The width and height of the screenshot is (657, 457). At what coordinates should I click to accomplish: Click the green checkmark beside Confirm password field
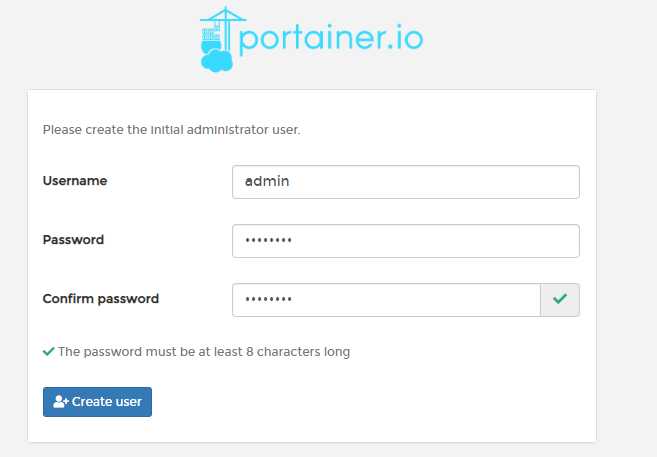(x=560, y=298)
